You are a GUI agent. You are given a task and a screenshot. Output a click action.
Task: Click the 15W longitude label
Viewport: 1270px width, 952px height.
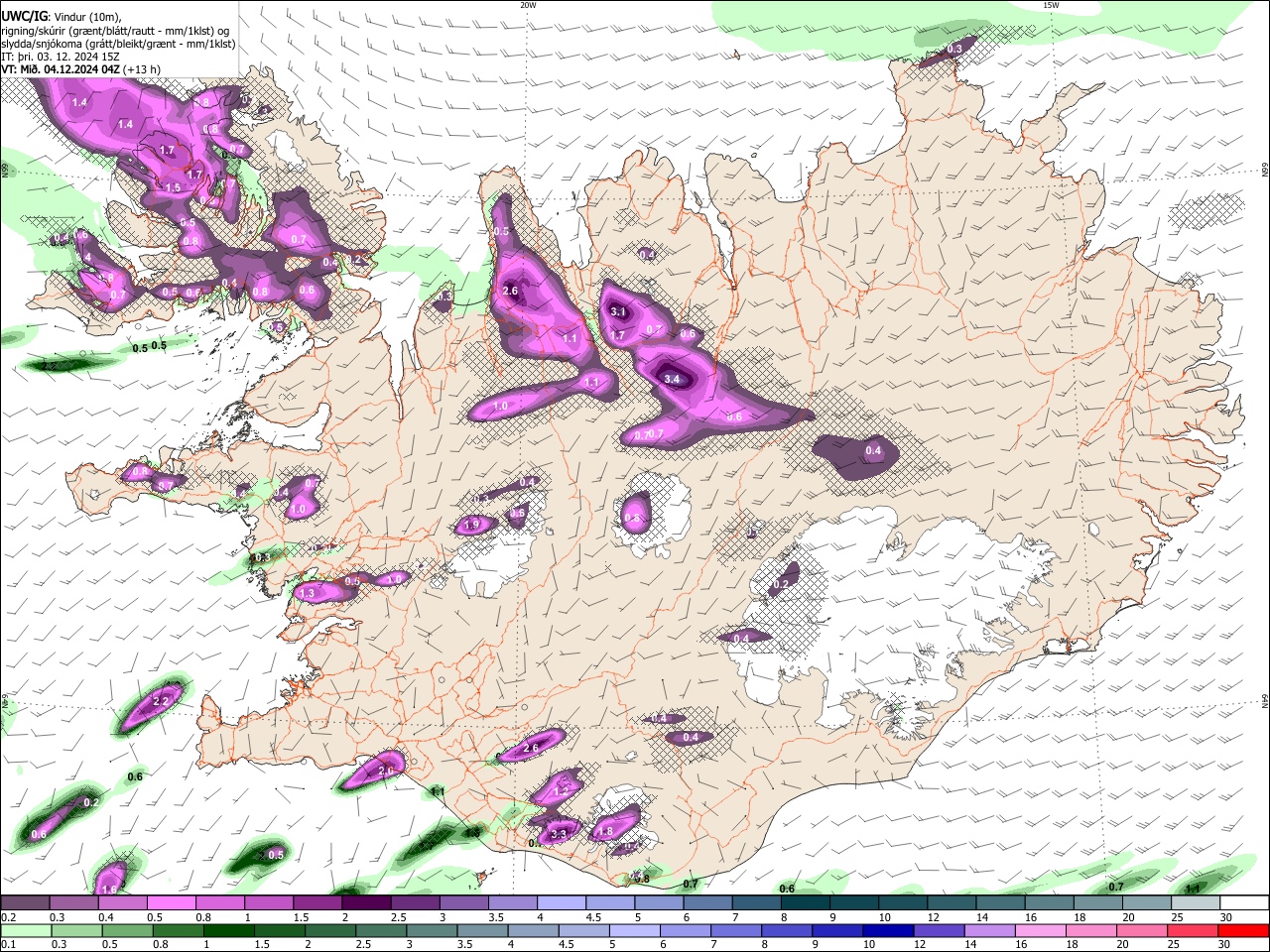pyautogui.click(x=1051, y=5)
